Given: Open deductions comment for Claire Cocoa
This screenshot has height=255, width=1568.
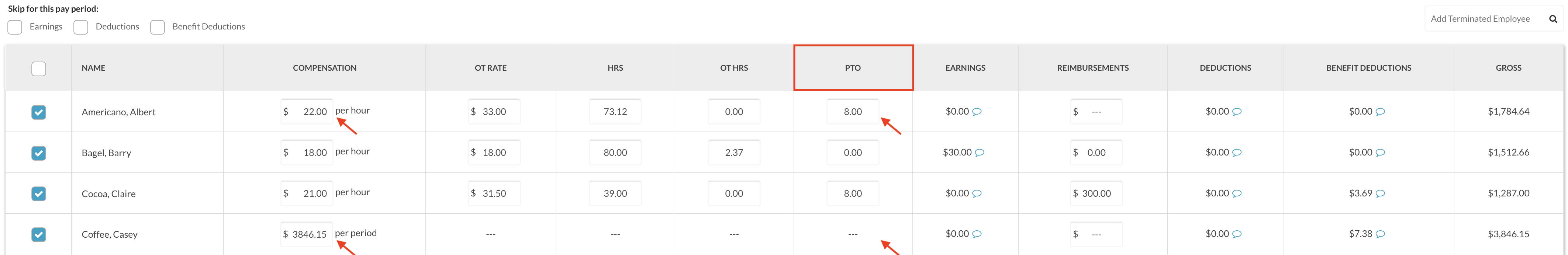Looking at the screenshot, I should 1237,193.
